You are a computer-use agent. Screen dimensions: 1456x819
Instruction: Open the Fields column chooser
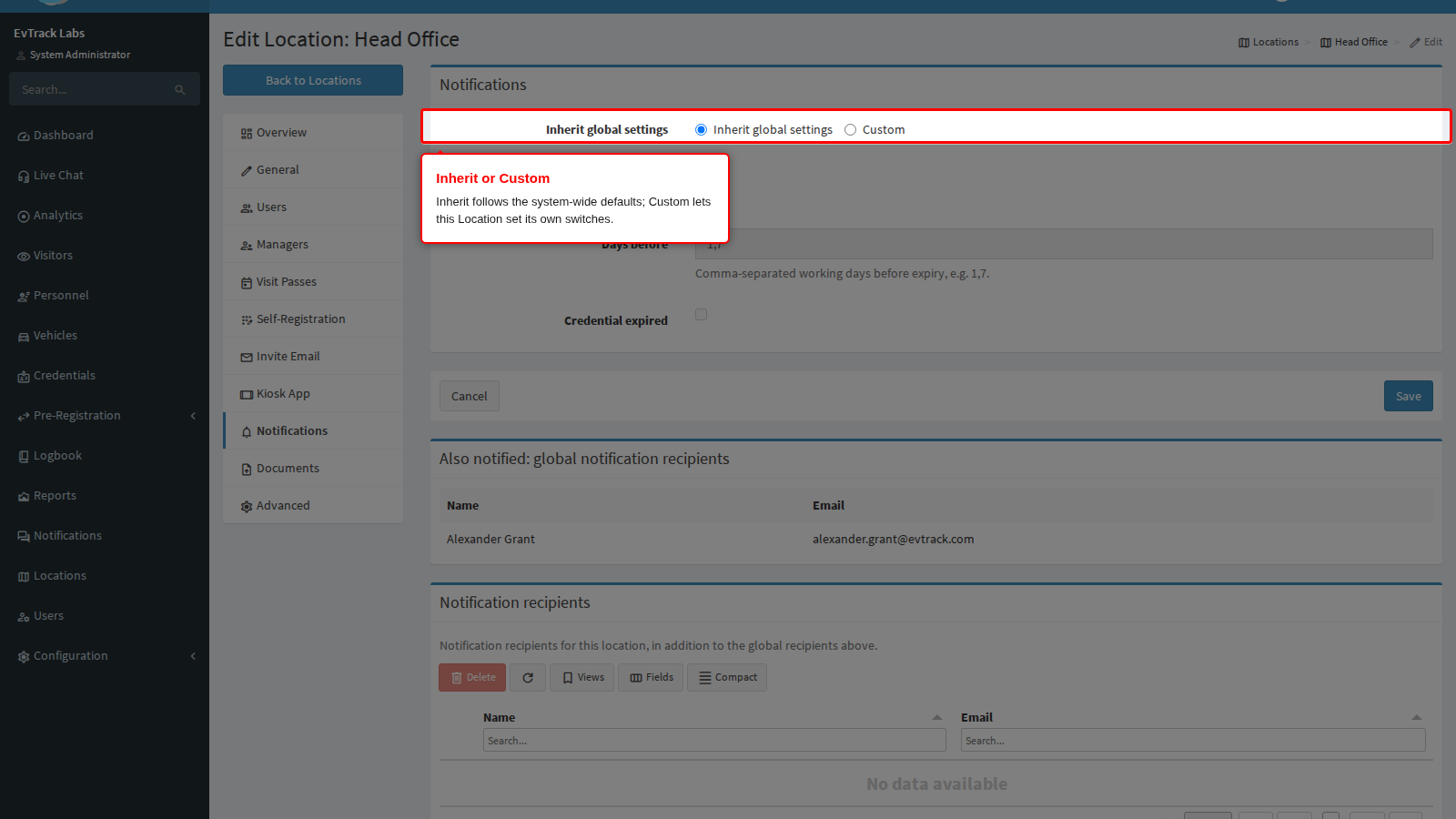click(x=651, y=678)
